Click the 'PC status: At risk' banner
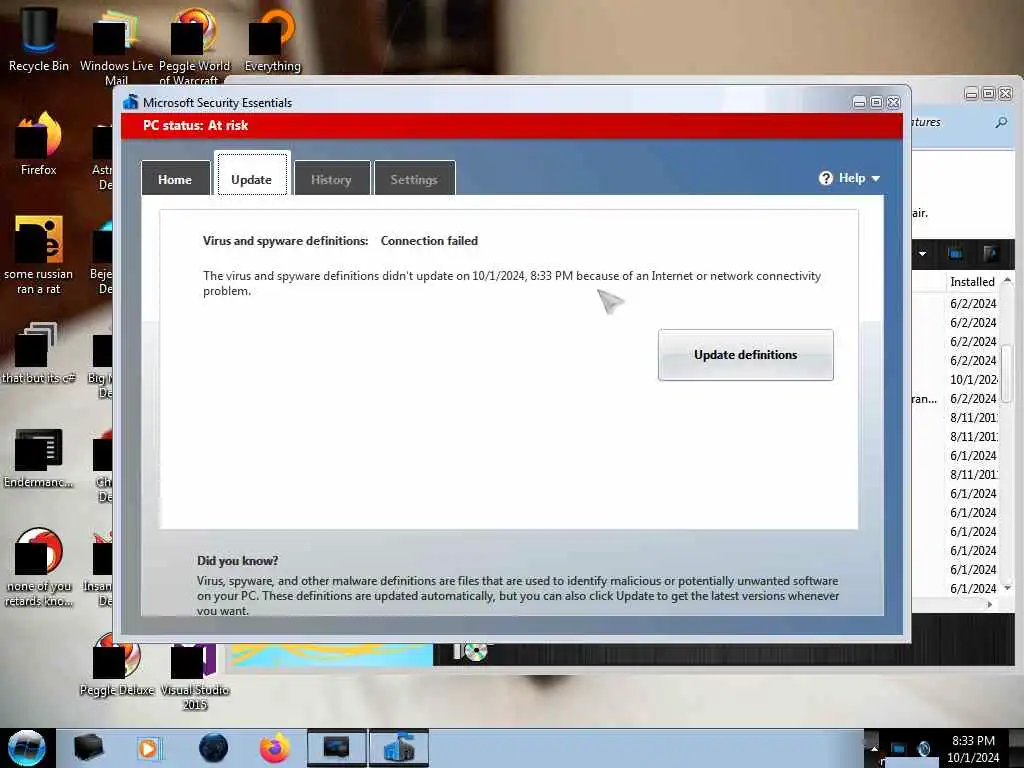 (x=512, y=125)
